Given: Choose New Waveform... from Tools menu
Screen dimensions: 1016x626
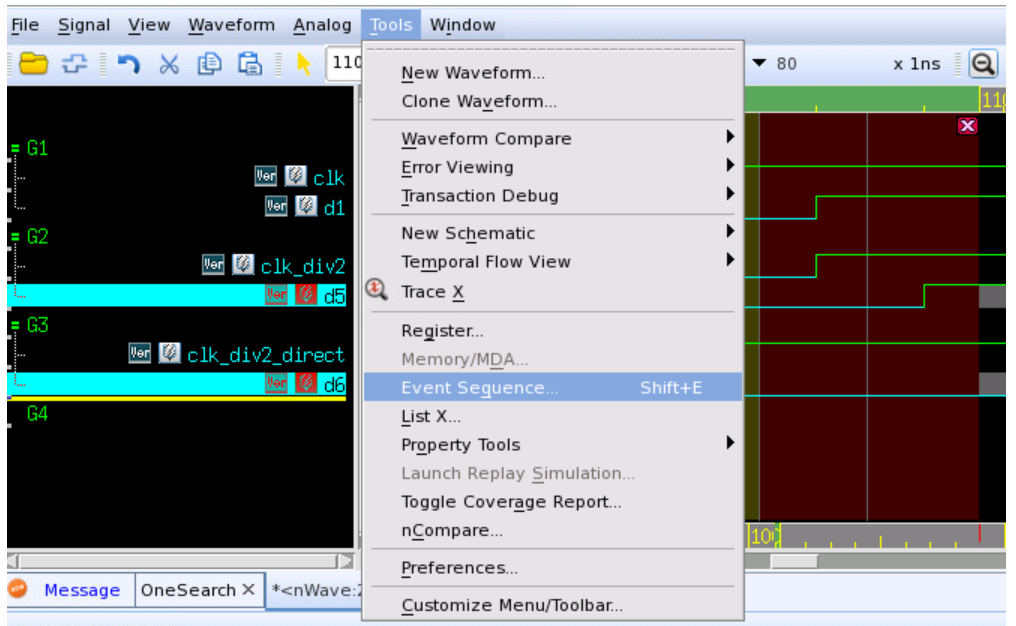Looking at the screenshot, I should tap(552, 73).
